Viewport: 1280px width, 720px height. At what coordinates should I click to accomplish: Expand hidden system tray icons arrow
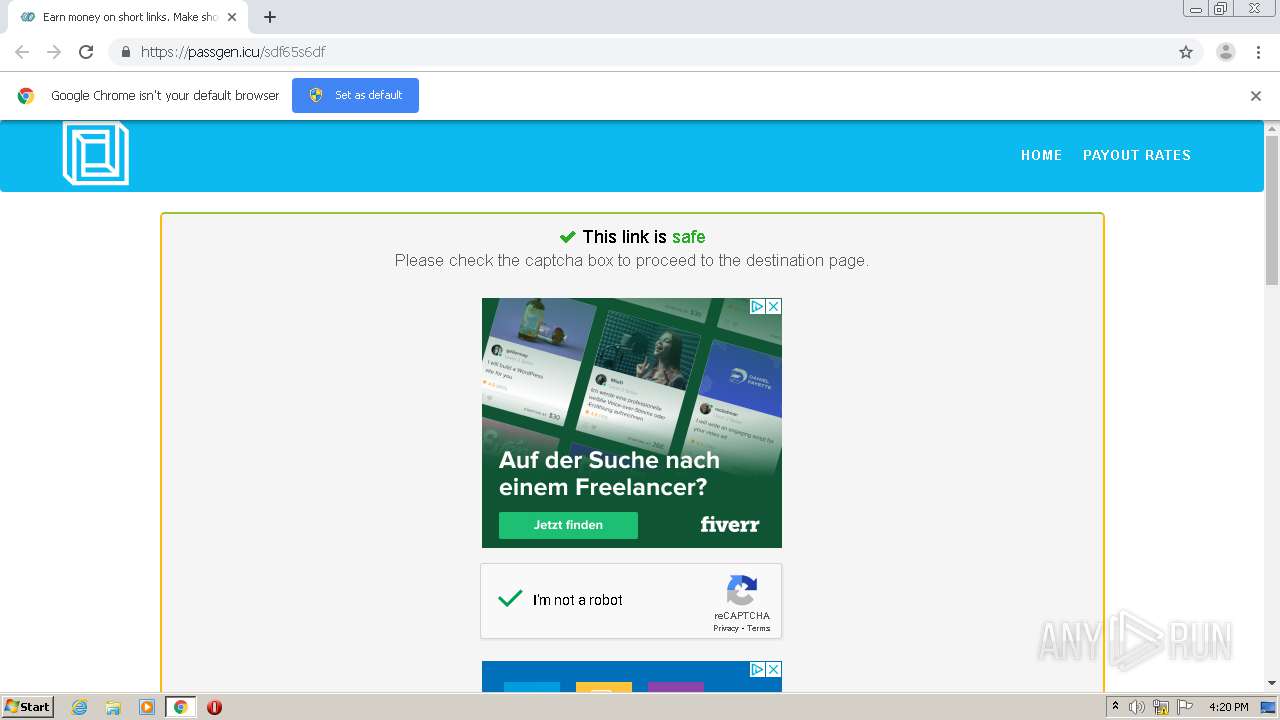1115,707
